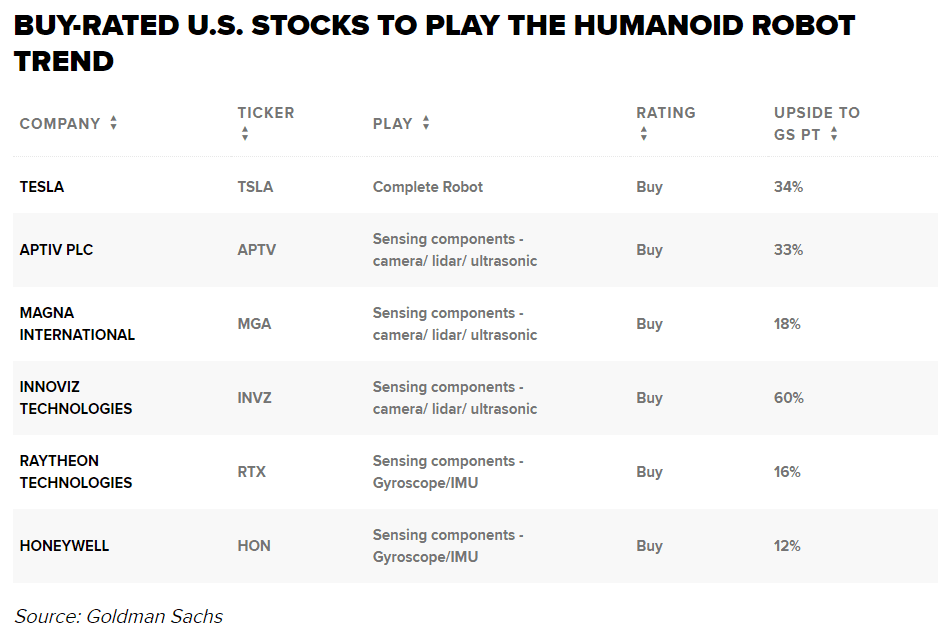Select the TESLA company cell
This screenshot has height=639, width=940.
(x=42, y=187)
